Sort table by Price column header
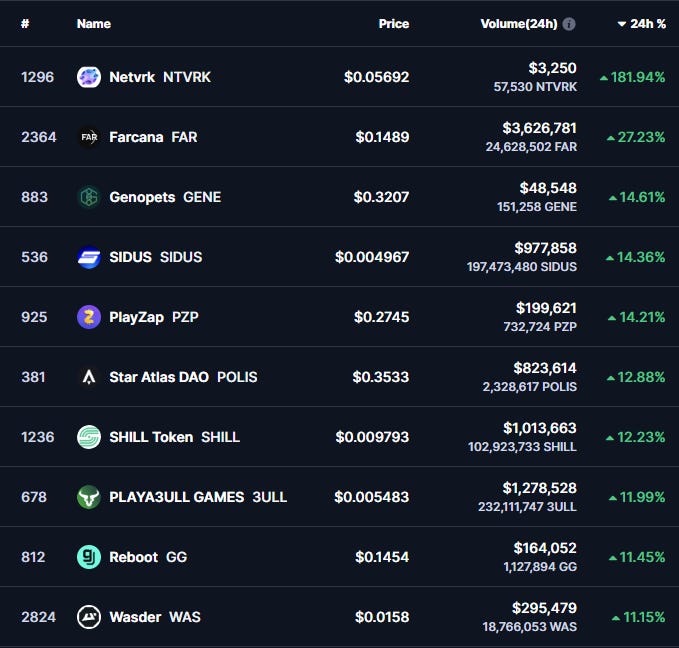Image resolution: width=679 pixels, height=648 pixels. coord(394,24)
